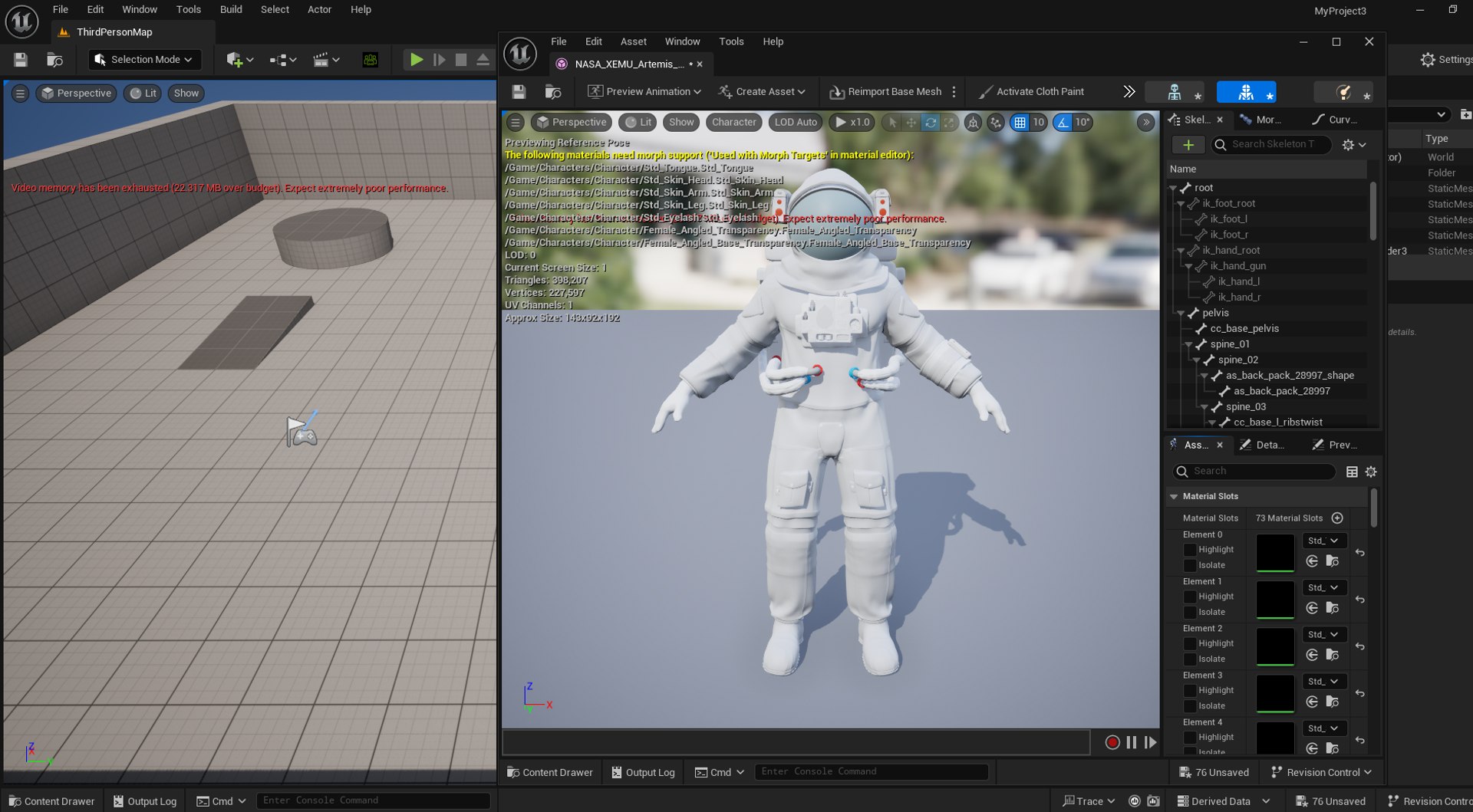The width and height of the screenshot is (1473, 812).
Task: Start recording in the preview viewport
Action: tap(1112, 742)
